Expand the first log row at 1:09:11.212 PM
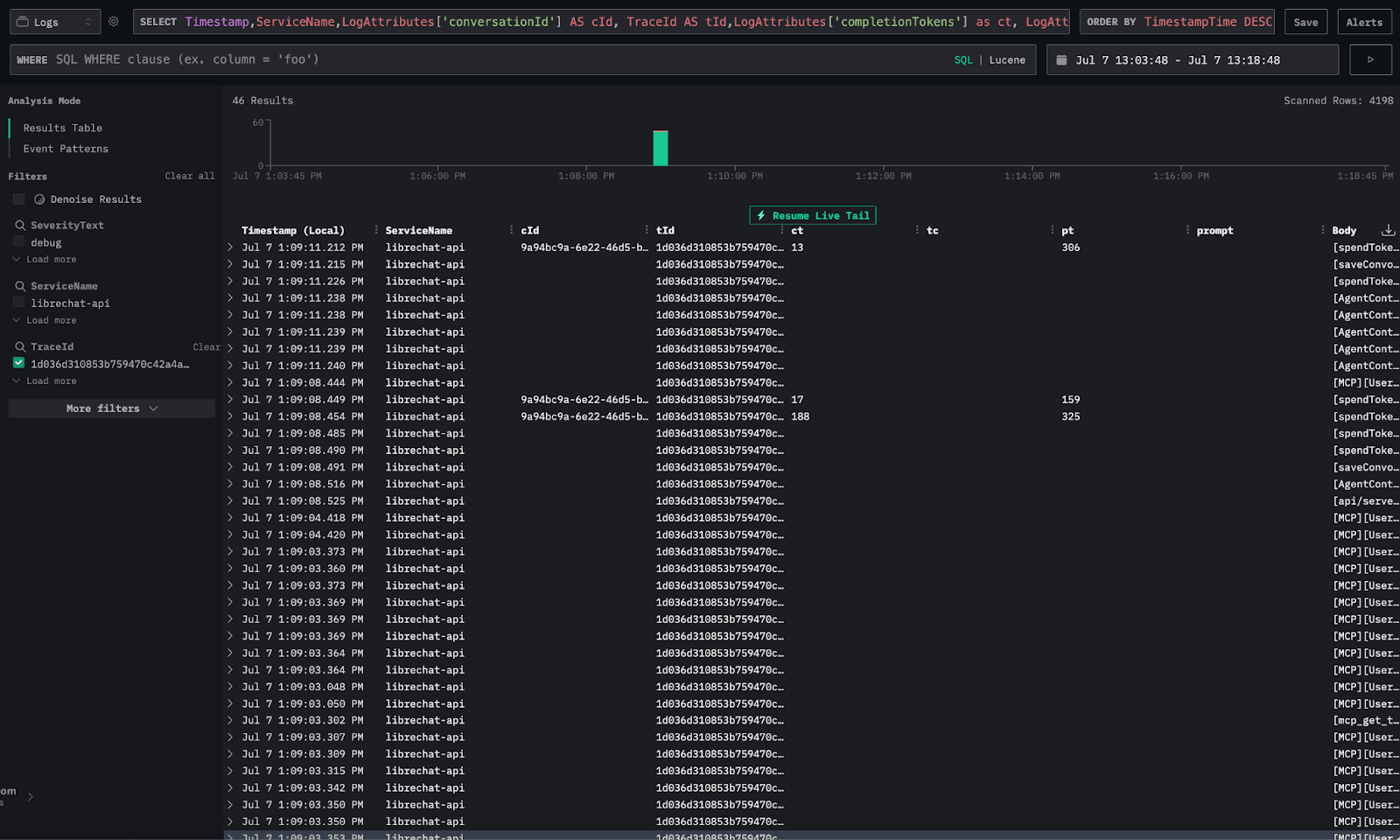1400x840 pixels. click(230, 248)
